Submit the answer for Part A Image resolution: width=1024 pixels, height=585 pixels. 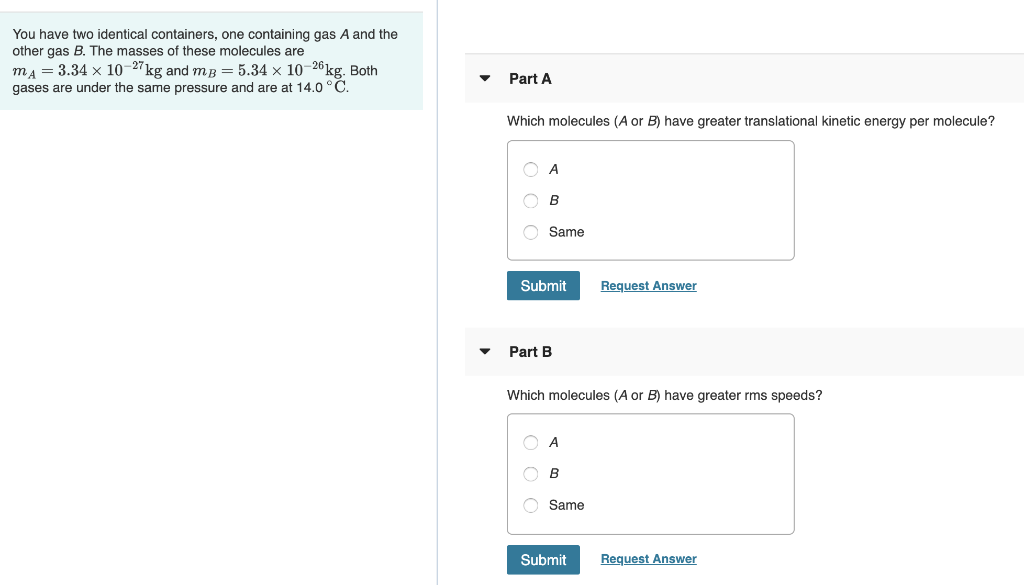543,285
